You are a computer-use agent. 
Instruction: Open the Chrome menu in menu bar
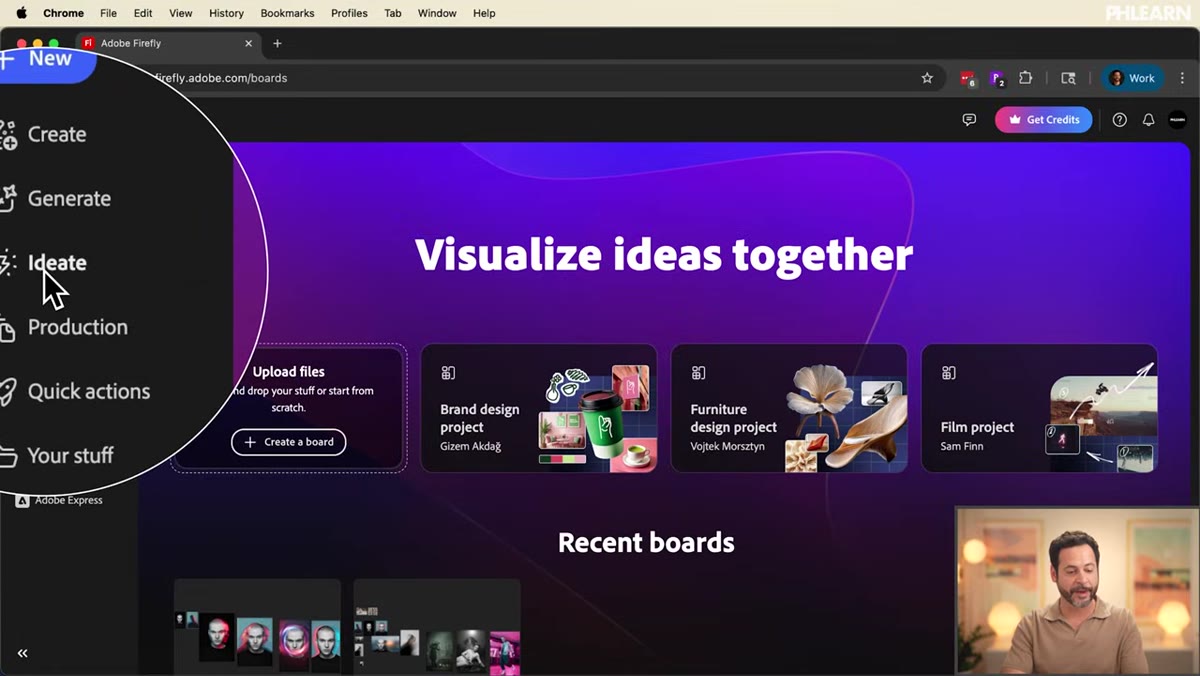point(62,13)
